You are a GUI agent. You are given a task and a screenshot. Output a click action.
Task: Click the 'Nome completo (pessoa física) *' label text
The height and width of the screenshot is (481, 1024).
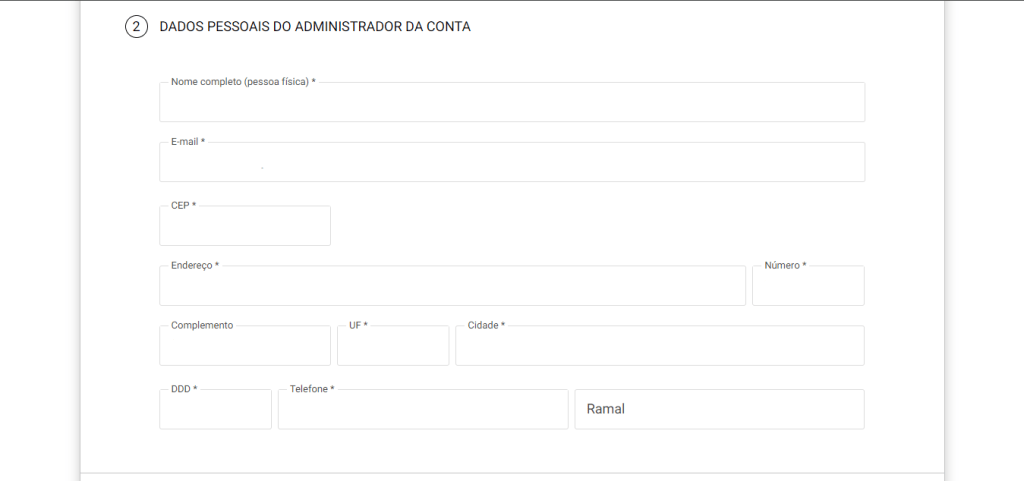coord(243,82)
